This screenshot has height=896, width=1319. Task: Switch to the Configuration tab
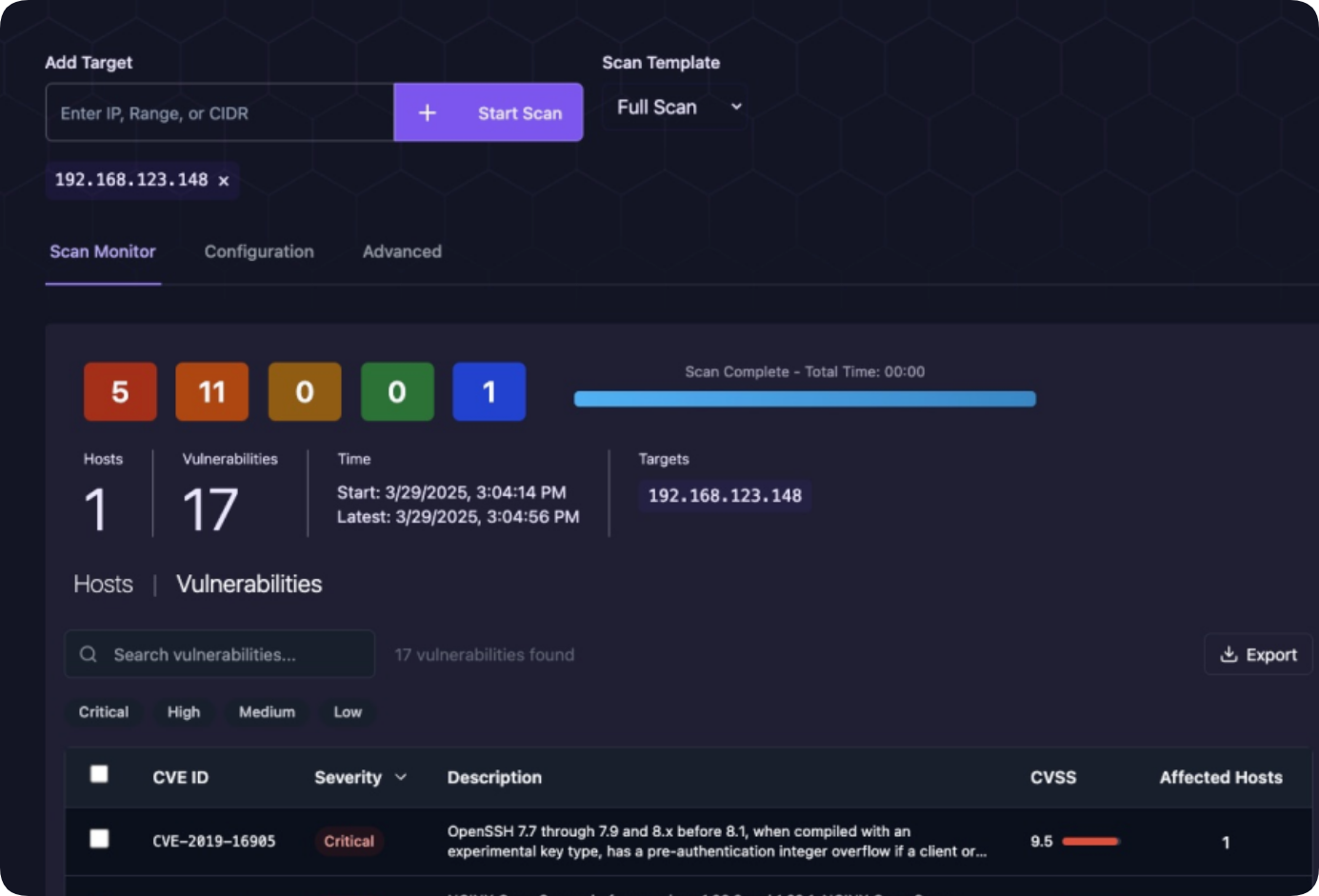pos(259,251)
